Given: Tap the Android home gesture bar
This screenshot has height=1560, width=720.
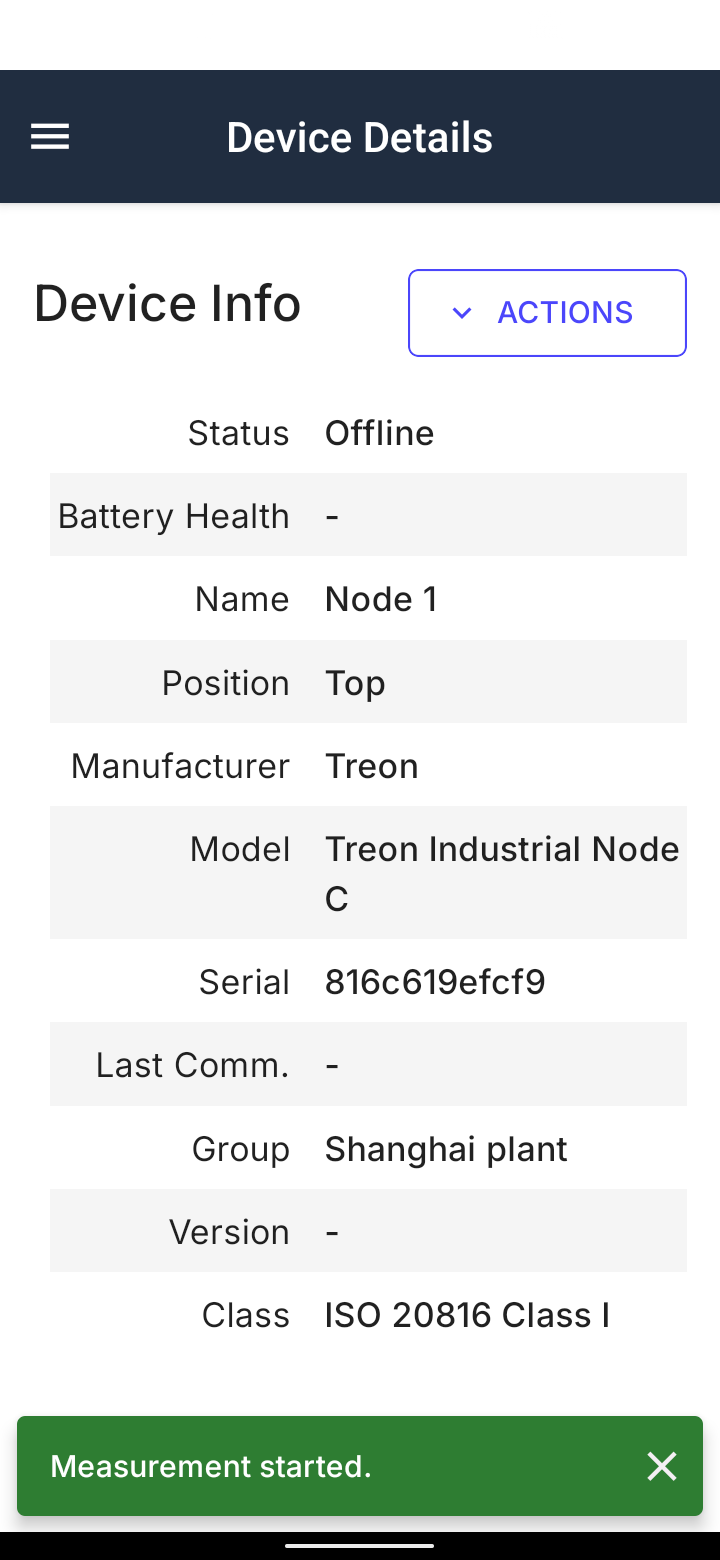Looking at the screenshot, I should [x=360, y=1545].
